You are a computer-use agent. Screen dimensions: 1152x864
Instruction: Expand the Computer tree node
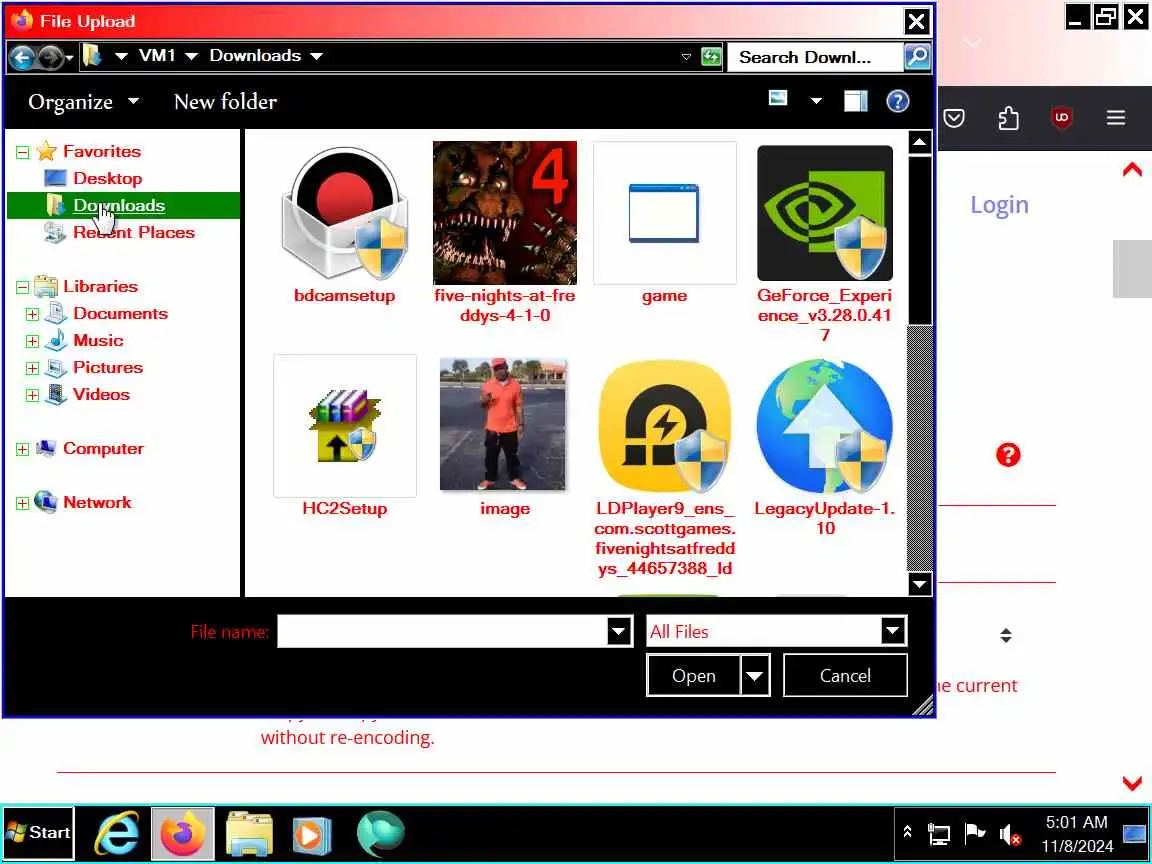point(23,449)
